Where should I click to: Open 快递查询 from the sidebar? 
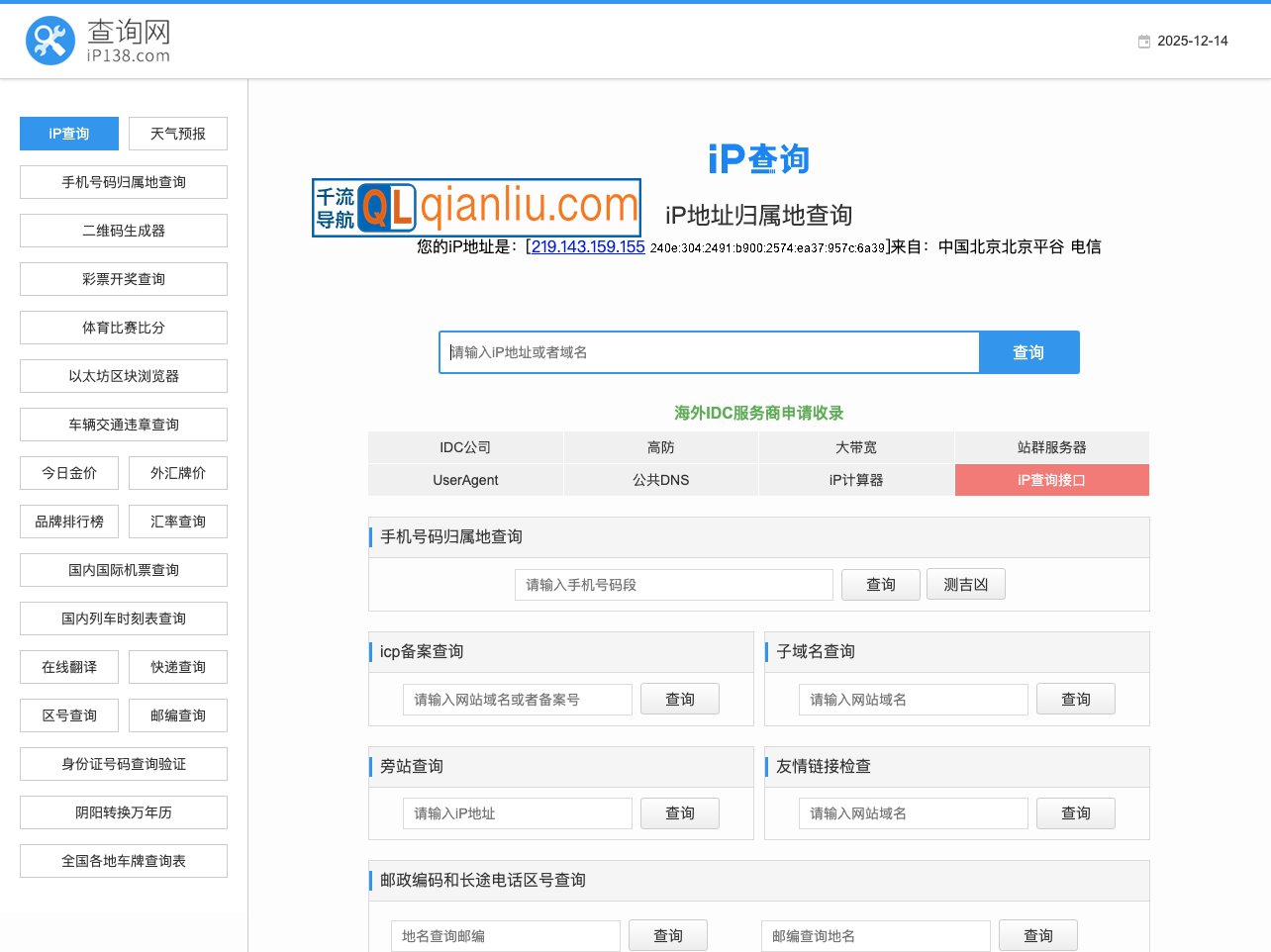[178, 666]
